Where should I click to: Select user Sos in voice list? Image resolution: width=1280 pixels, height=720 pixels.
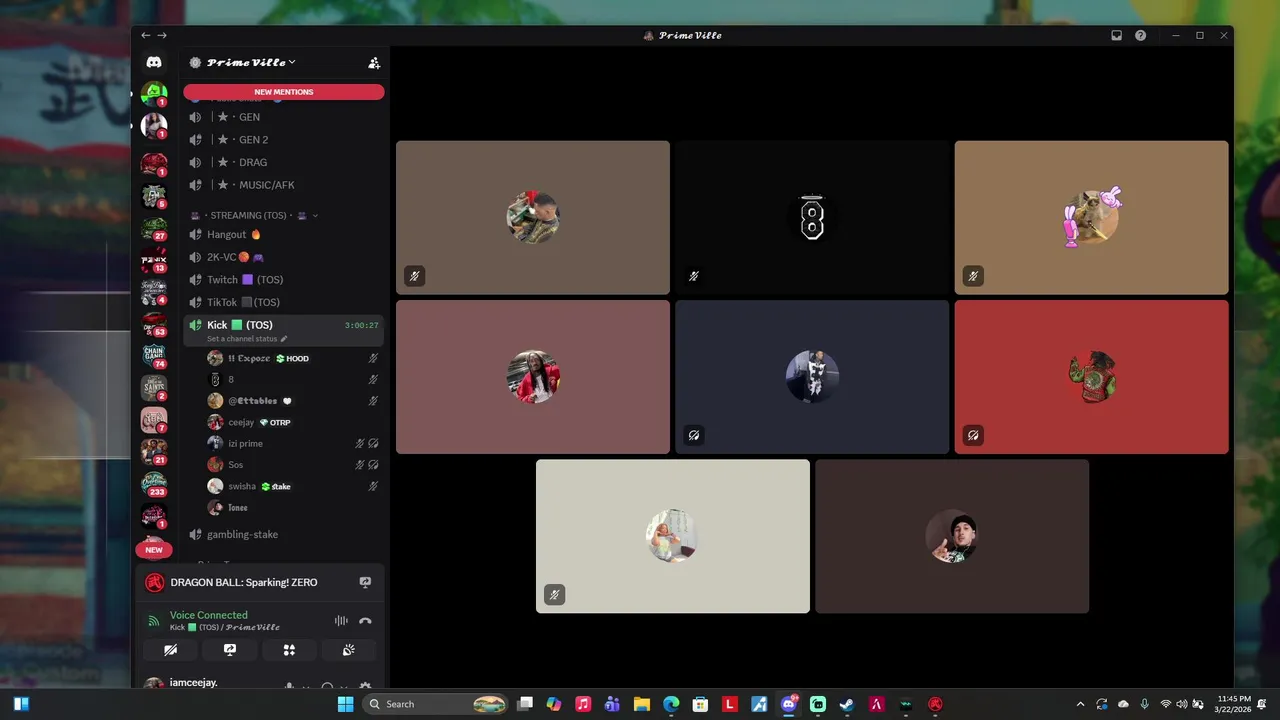[x=294, y=465]
